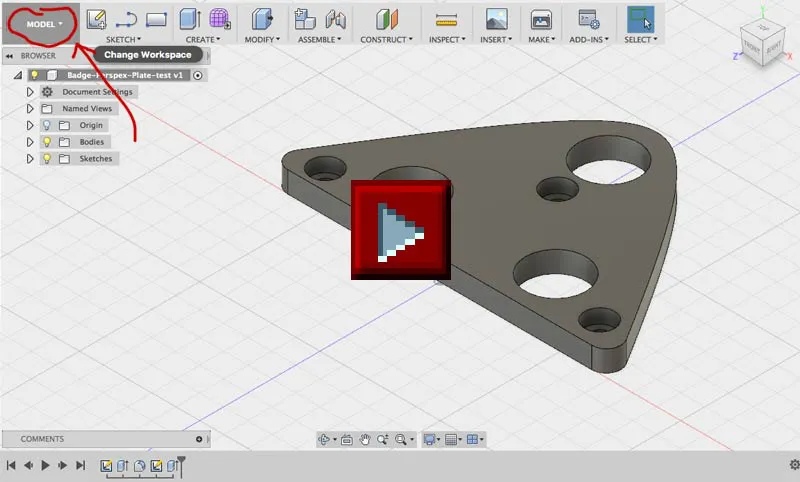Click the timeline end marker
The image size is (800, 482).
181,466
